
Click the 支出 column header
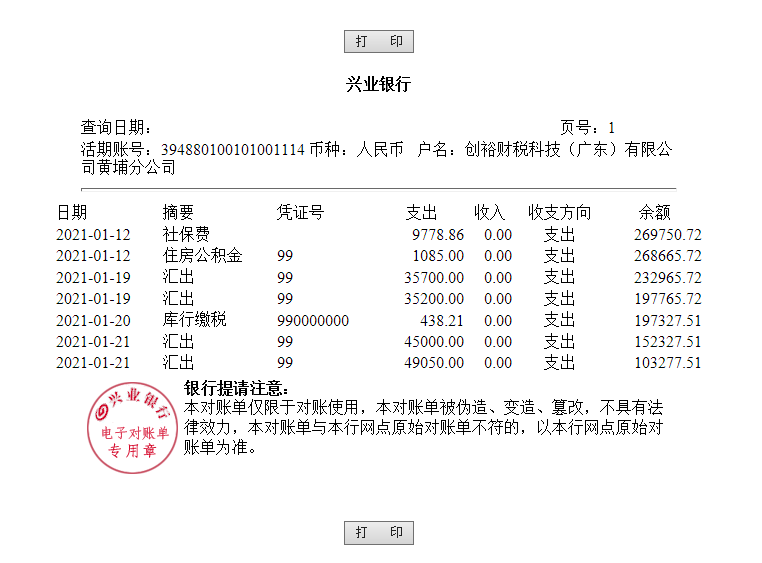(421, 212)
